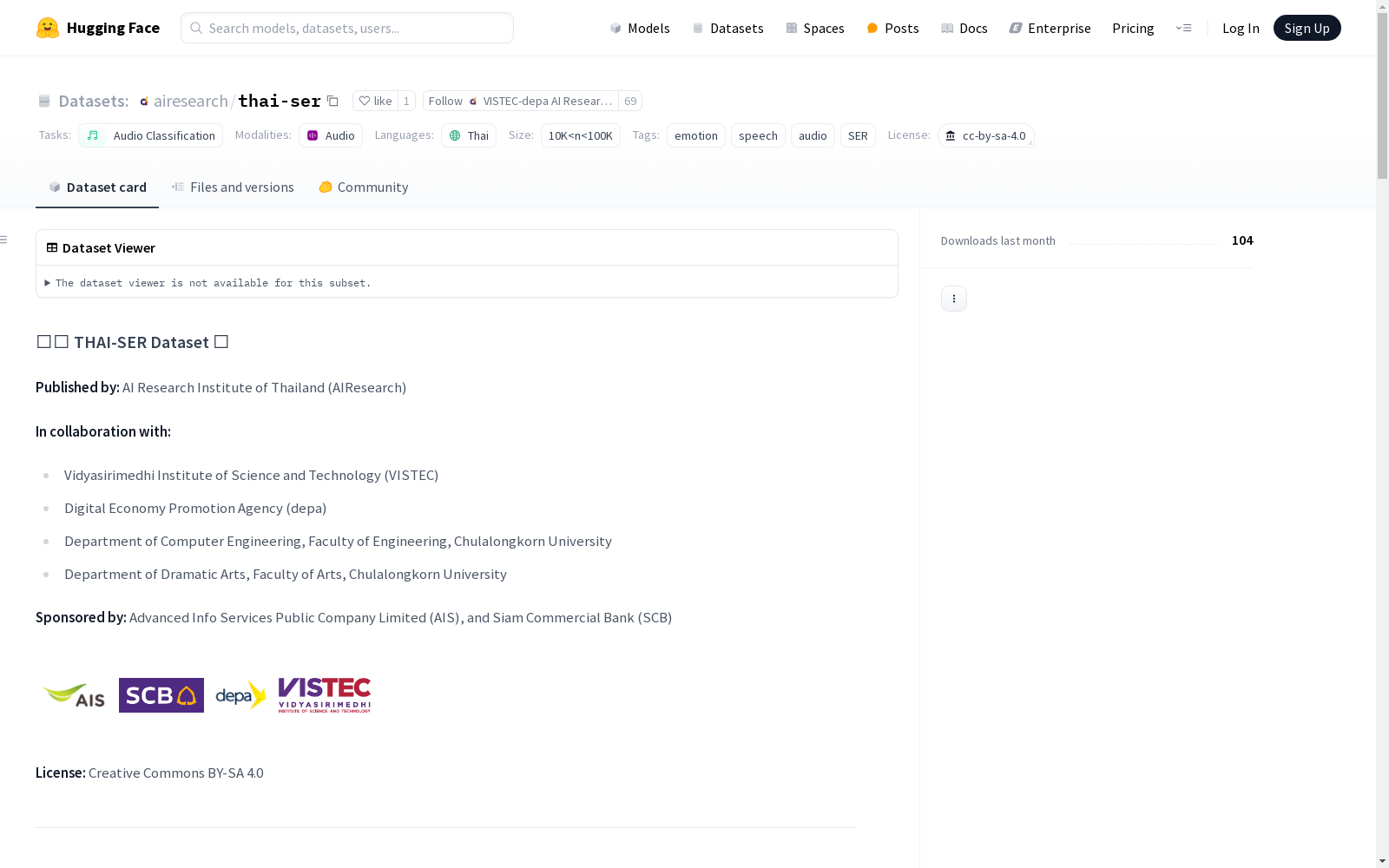Select the SER tag

point(858,135)
